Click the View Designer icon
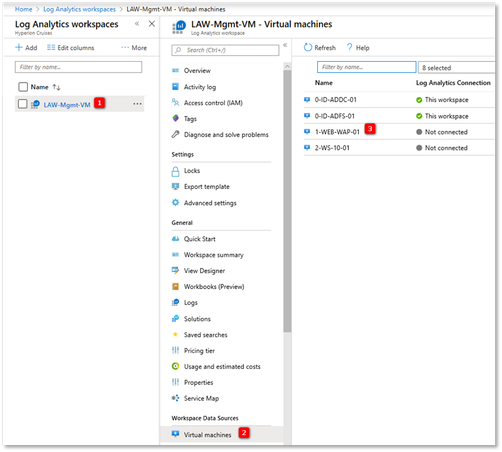The width and height of the screenshot is (502, 452). 175,270
